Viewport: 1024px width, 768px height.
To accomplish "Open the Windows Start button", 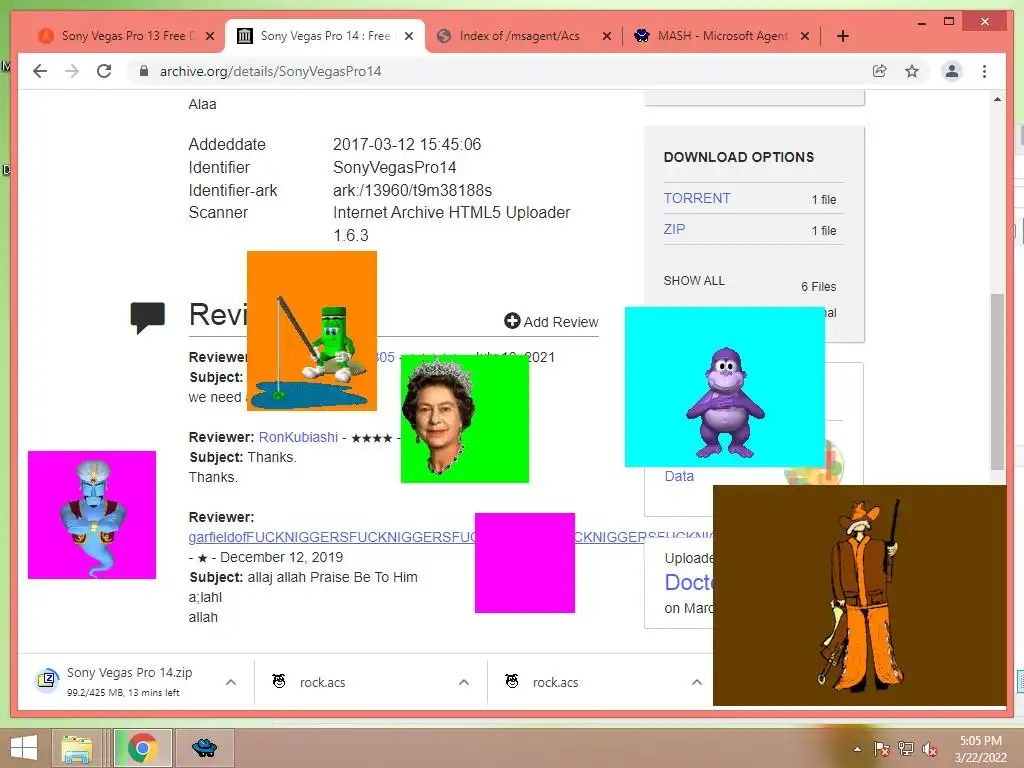I will pyautogui.click(x=24, y=748).
